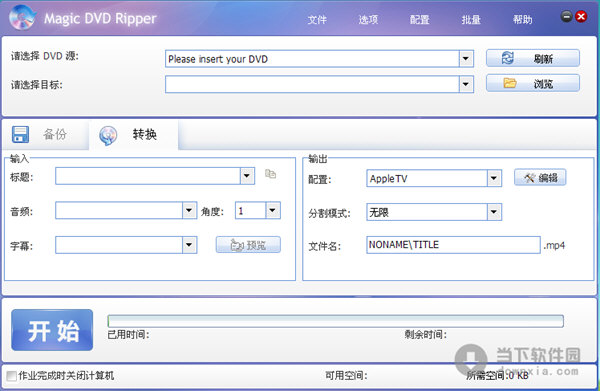Open the 标题 title dropdown
600x391 pixels.
[247, 176]
